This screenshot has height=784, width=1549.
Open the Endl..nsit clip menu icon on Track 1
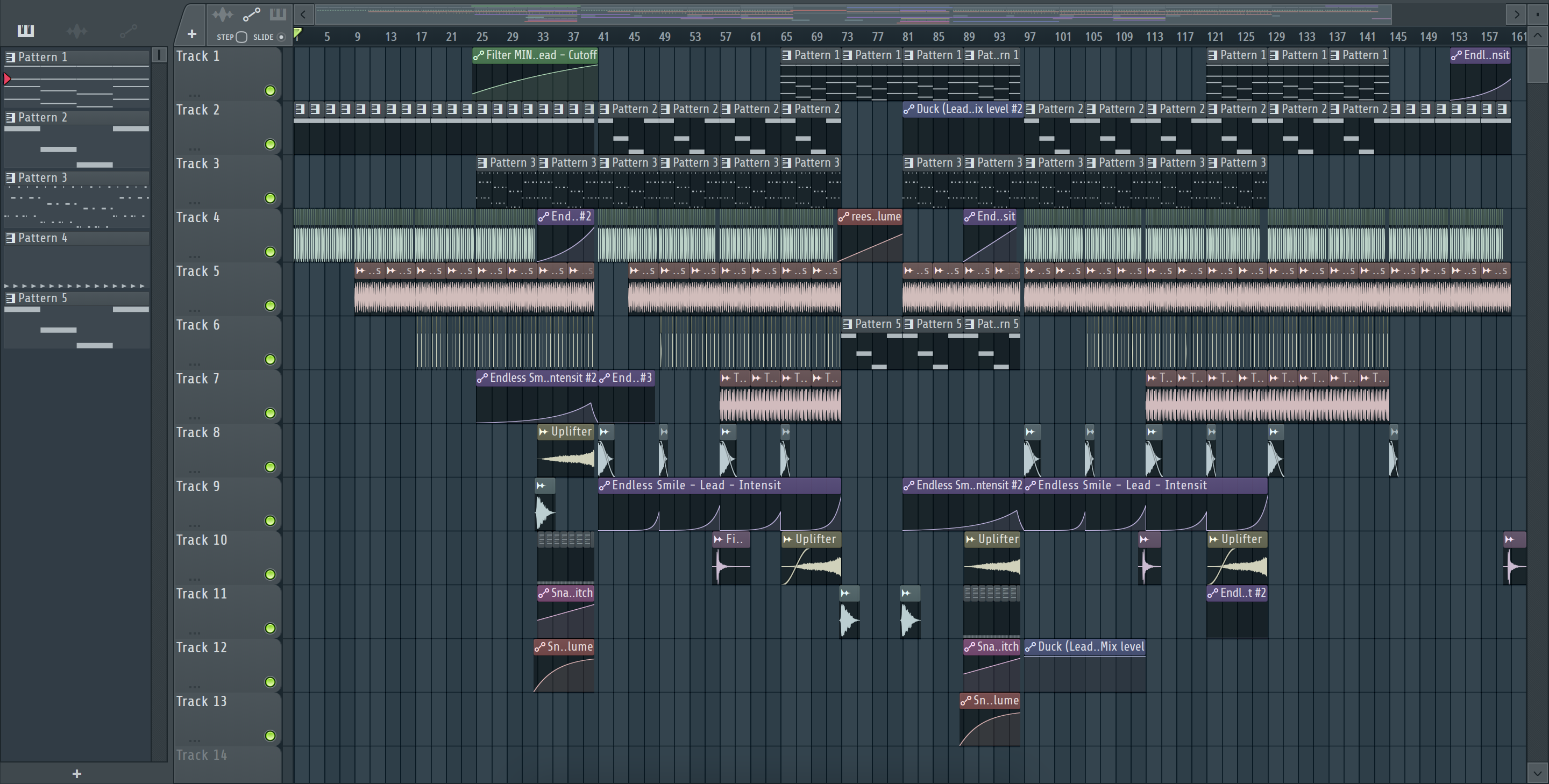pos(1456,55)
